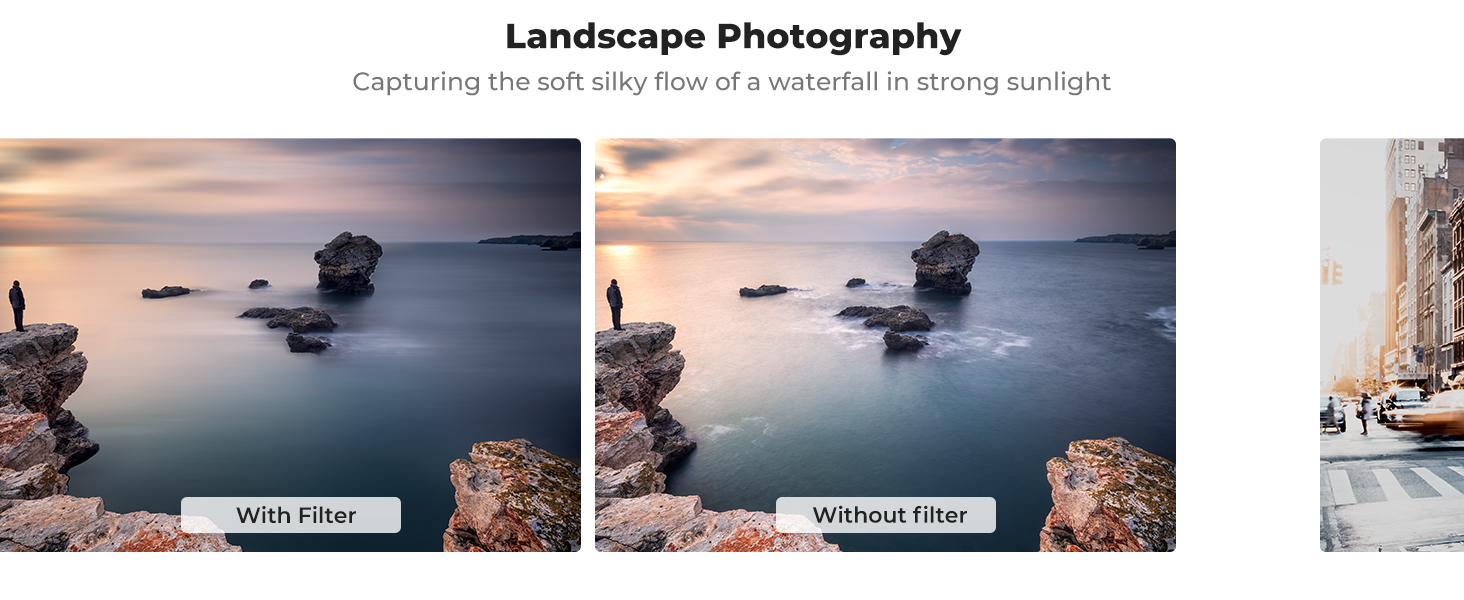
Task: Open the right seascape photo without filter
Action: (885, 345)
